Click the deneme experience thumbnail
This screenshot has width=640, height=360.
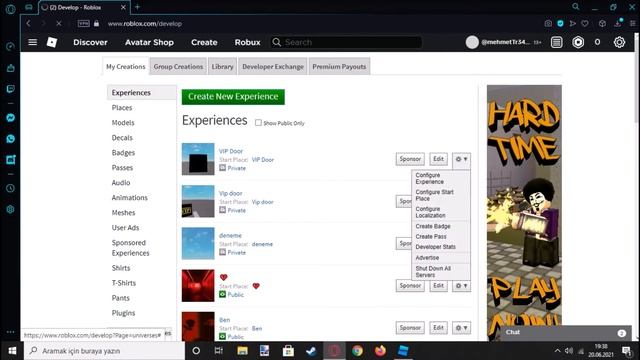(198, 243)
